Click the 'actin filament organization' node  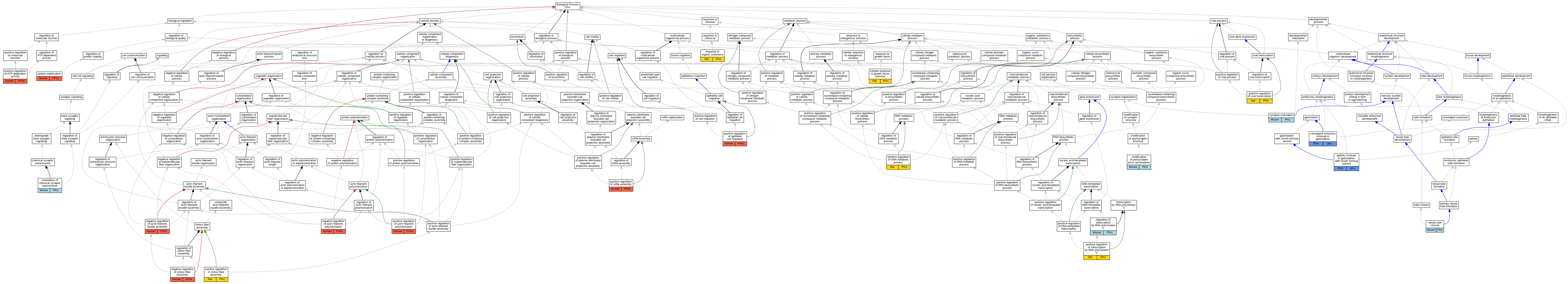(248, 139)
